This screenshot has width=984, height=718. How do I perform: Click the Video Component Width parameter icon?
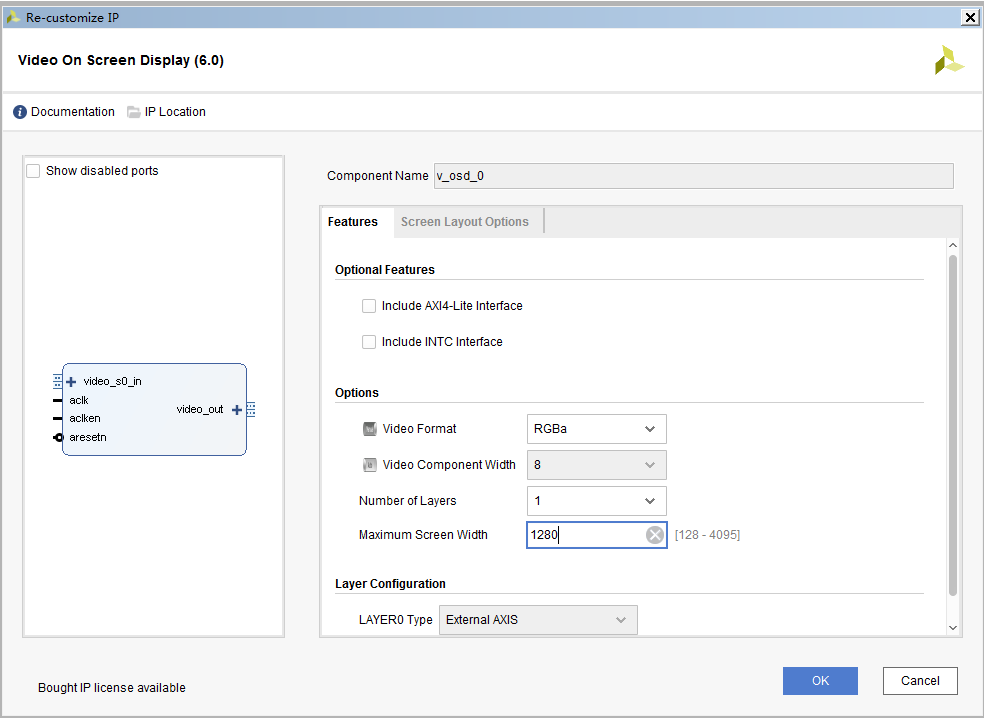click(370, 465)
